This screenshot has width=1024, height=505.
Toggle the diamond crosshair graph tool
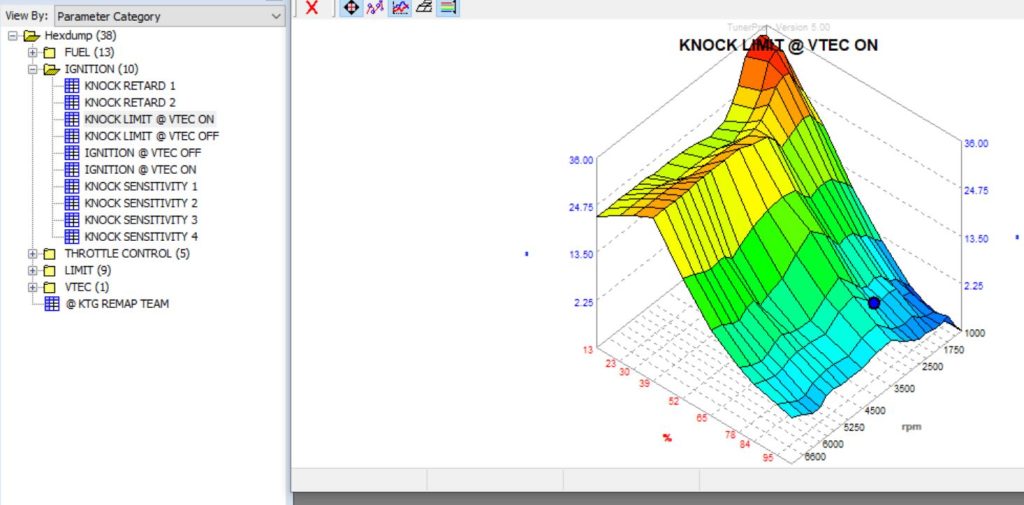tap(351, 7)
